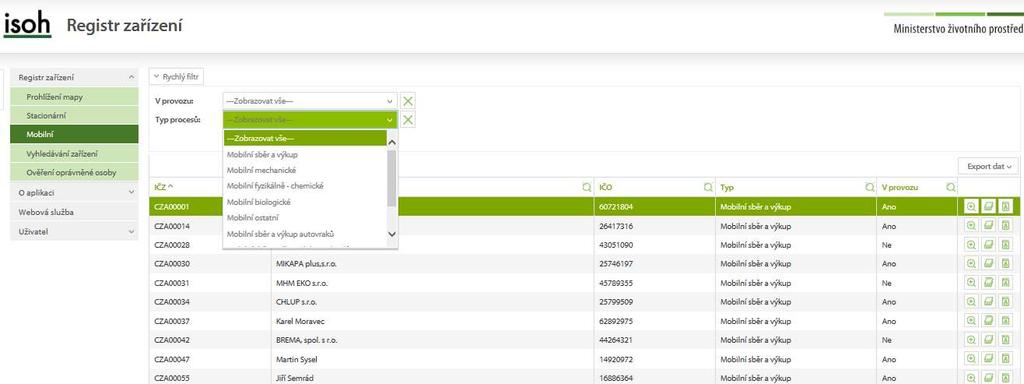Screen dimensions: 1024x384
Task: Open magnifier detail icon for MHM EKO row
Action: tap(971, 283)
